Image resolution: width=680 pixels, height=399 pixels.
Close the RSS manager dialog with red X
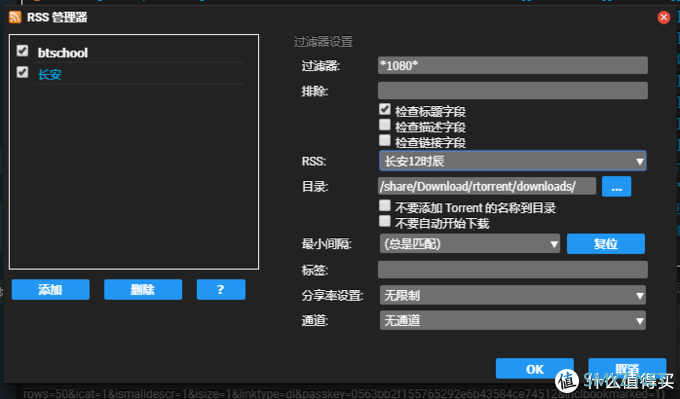pyautogui.click(x=664, y=17)
